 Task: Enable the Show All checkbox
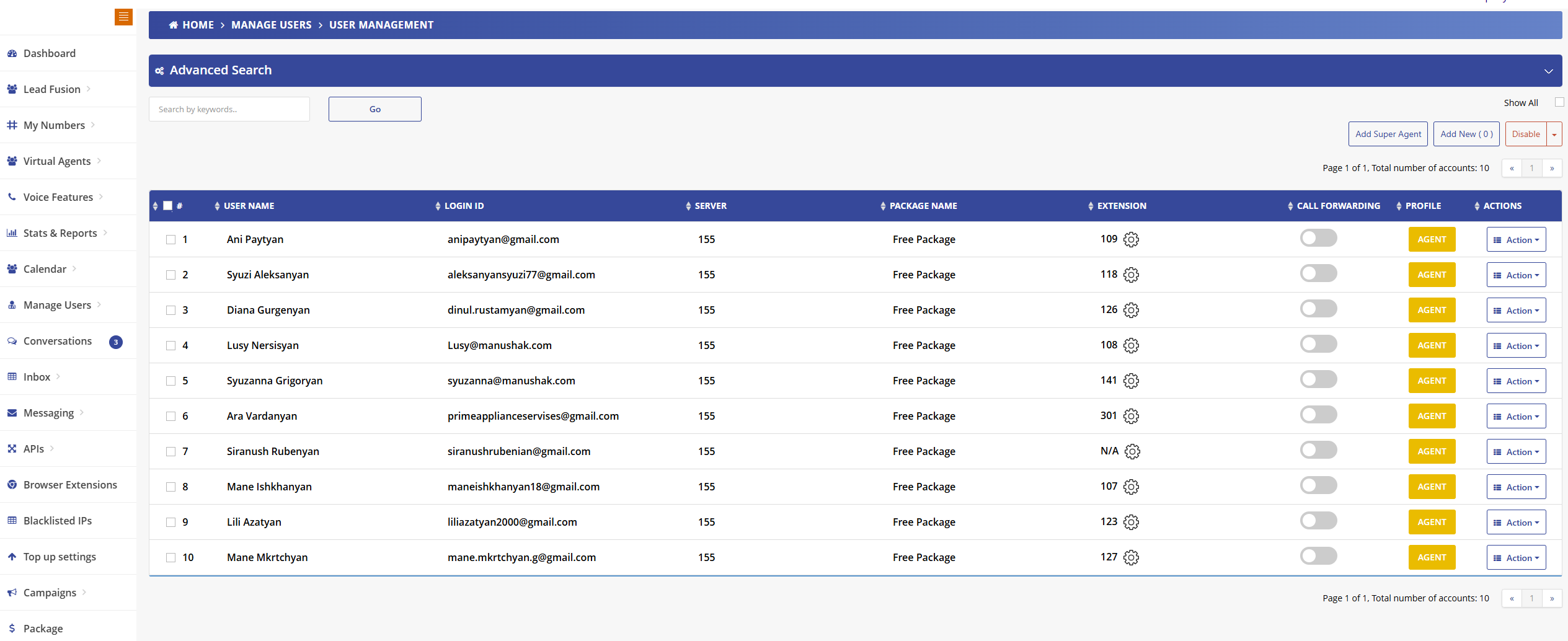click(x=1560, y=102)
